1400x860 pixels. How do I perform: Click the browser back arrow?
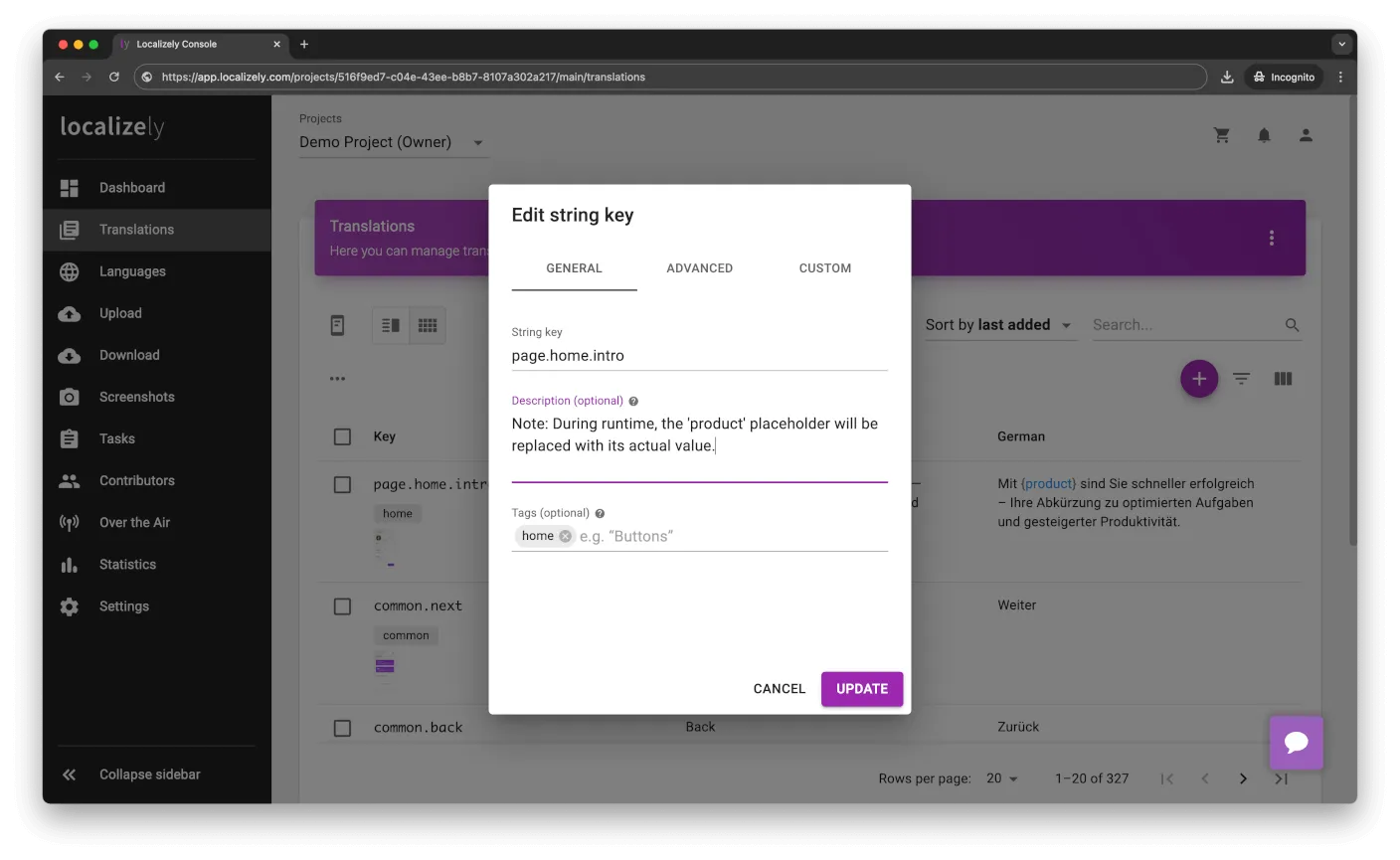[59, 77]
